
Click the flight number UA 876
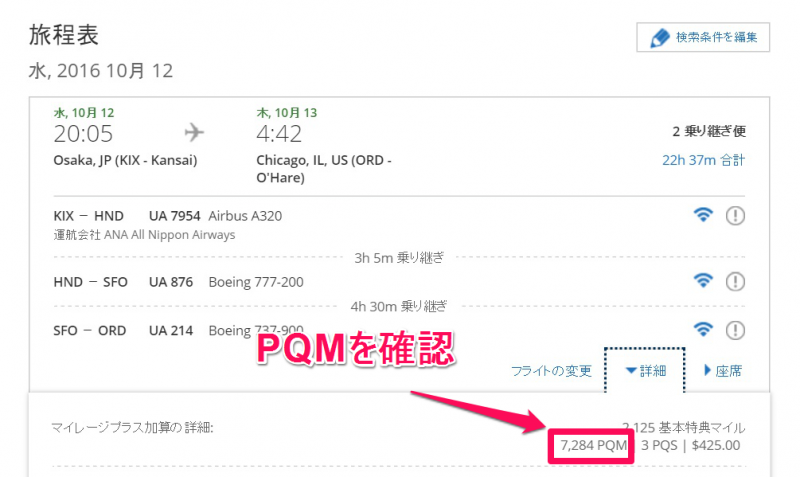(171, 282)
